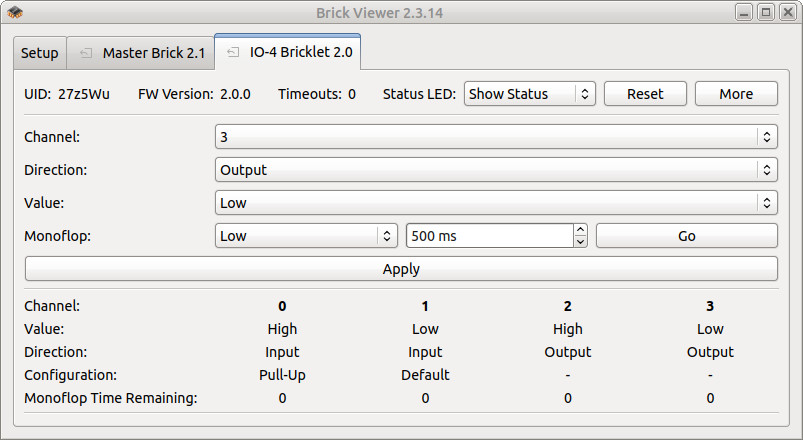Click the More button

pyautogui.click(x=736, y=94)
